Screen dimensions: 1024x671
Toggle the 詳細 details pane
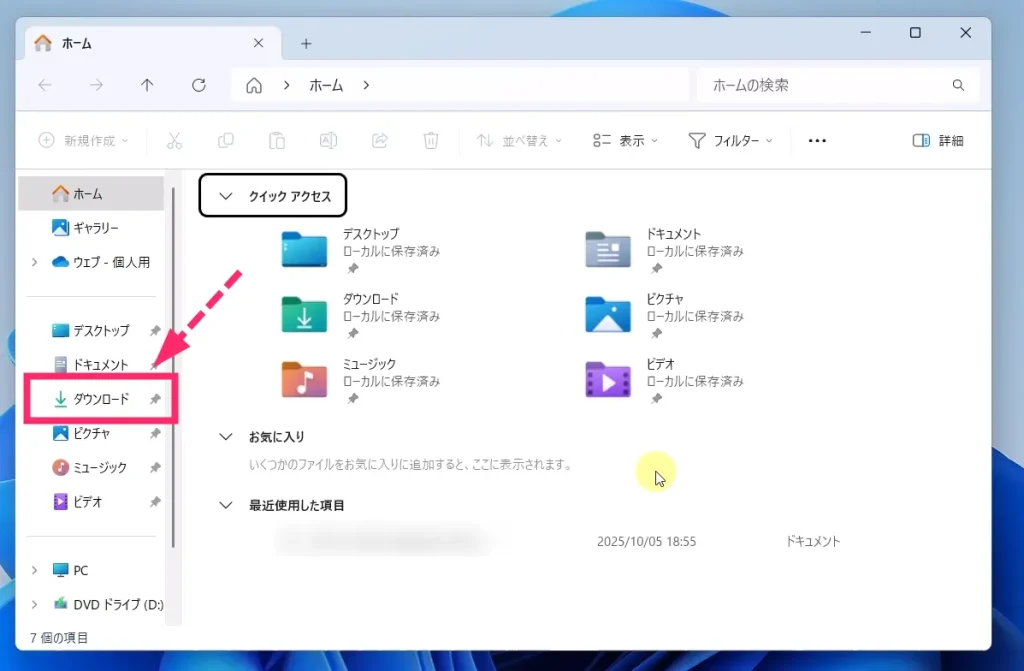pos(938,141)
